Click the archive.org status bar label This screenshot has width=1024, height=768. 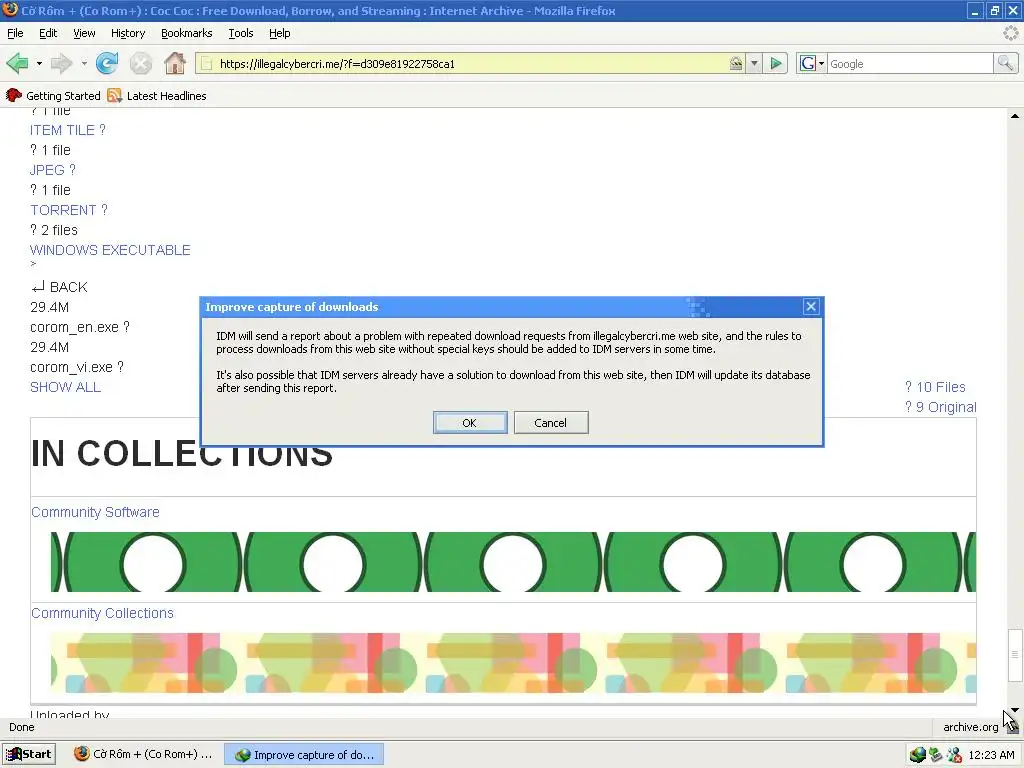point(970,727)
